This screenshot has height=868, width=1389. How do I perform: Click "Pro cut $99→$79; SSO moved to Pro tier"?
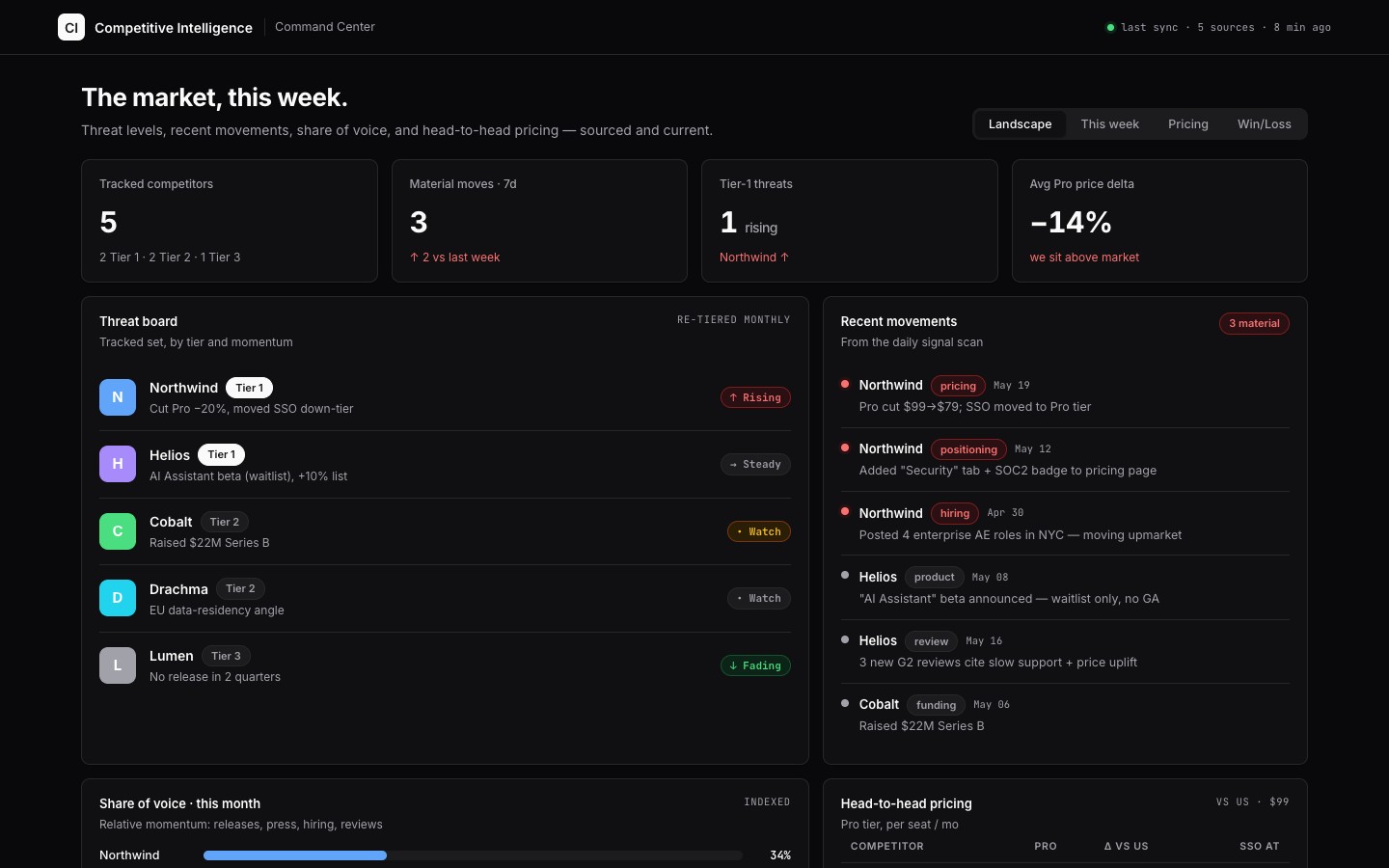[975, 407]
